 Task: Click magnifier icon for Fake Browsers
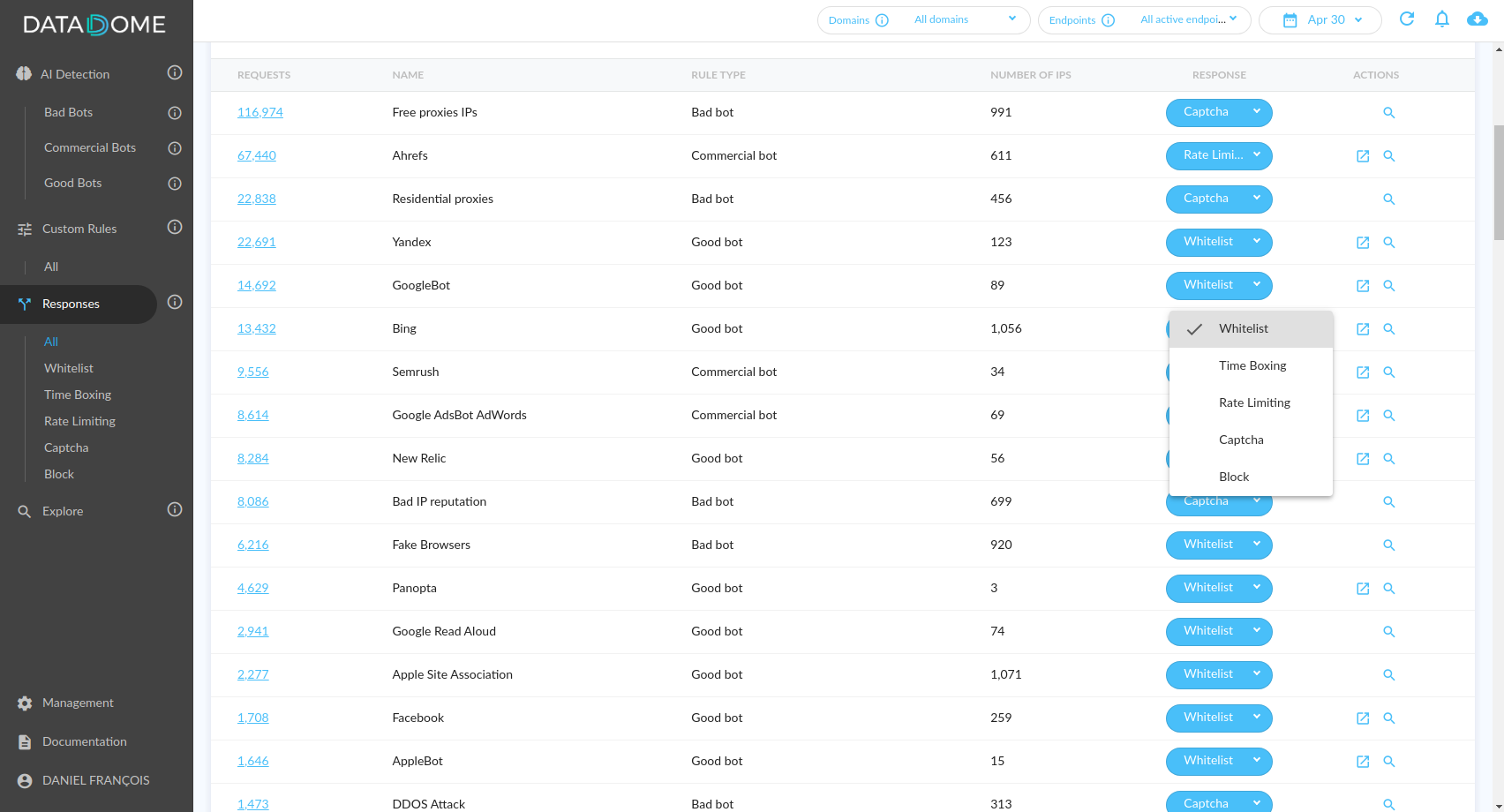(x=1388, y=545)
